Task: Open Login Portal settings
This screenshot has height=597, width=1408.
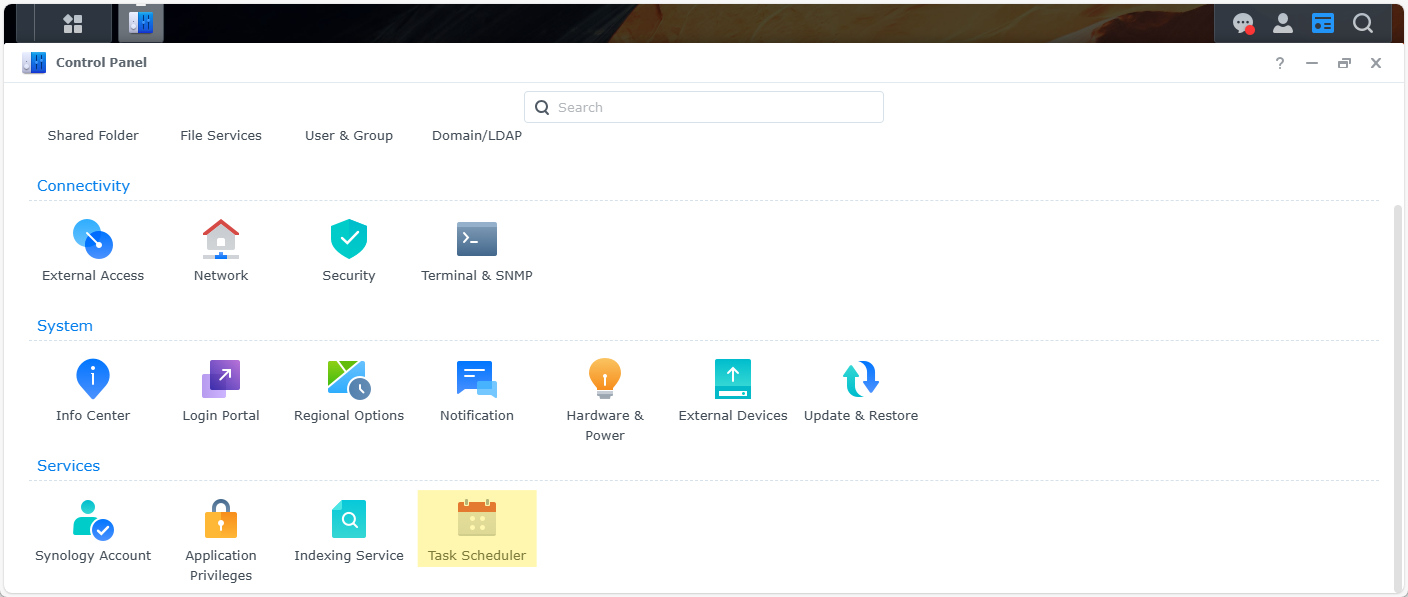Action: (x=221, y=380)
